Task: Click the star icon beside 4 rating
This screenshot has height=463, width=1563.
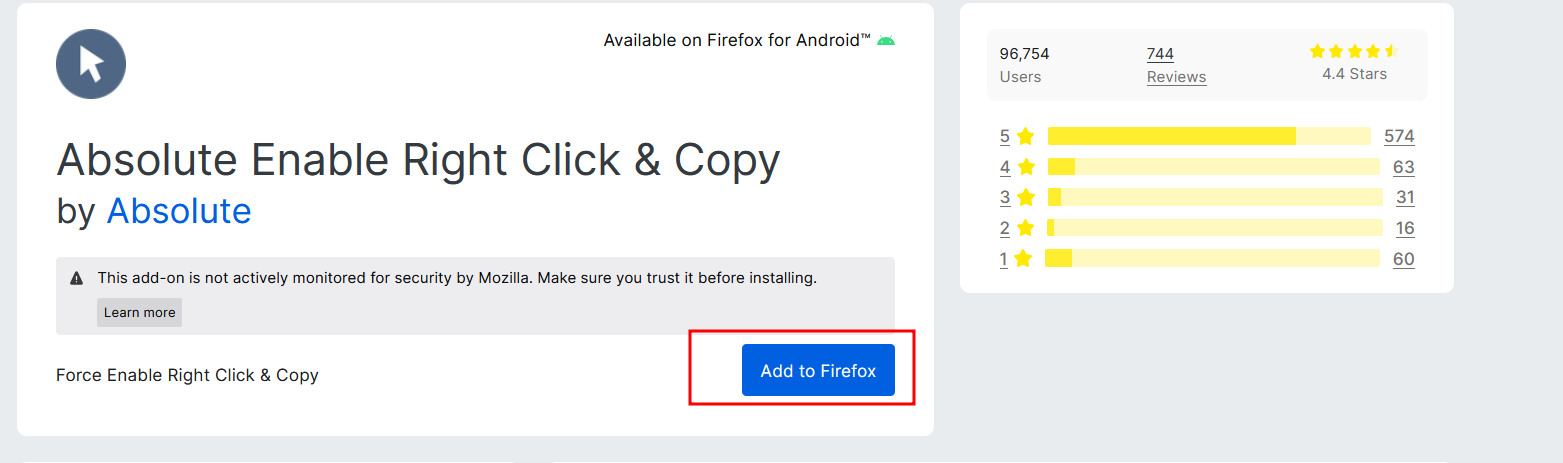Action: [1025, 167]
